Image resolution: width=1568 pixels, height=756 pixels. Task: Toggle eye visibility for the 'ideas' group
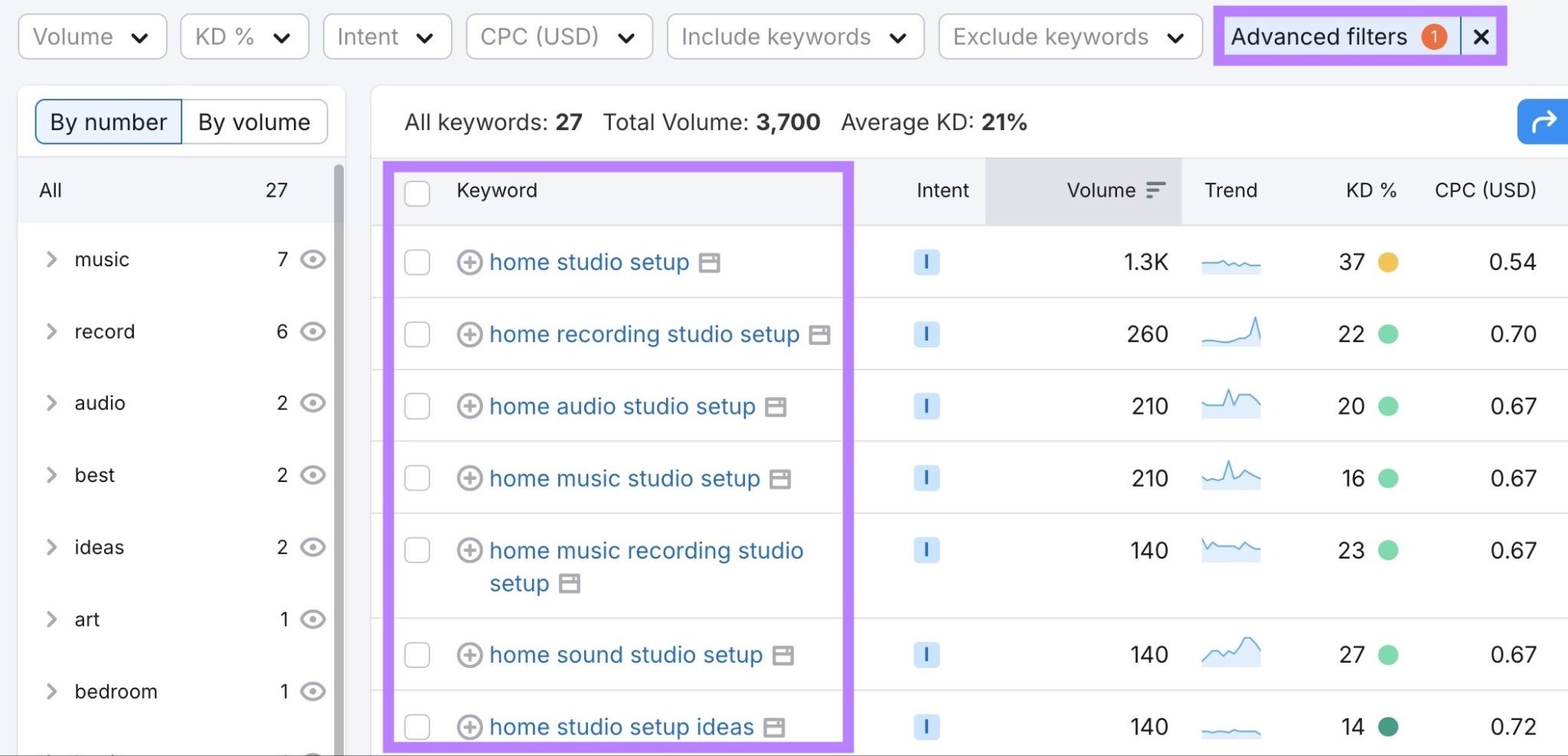[312, 547]
